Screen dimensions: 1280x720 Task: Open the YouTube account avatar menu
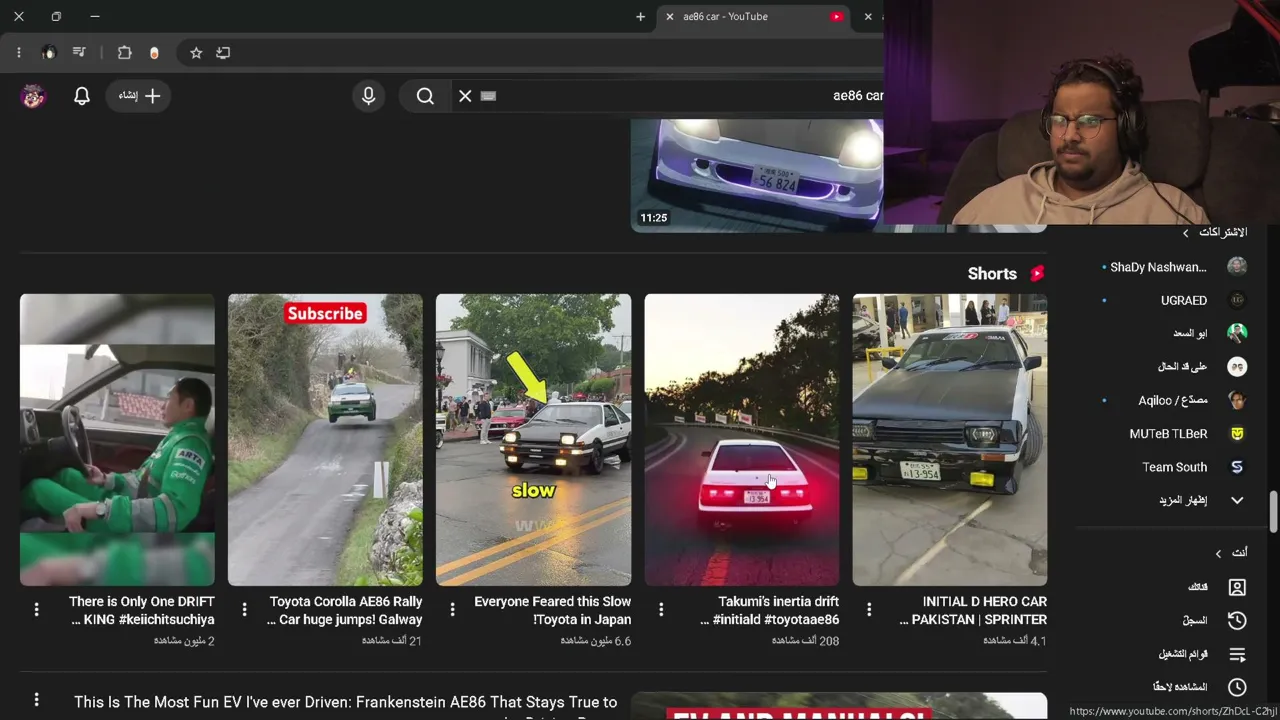[33, 96]
